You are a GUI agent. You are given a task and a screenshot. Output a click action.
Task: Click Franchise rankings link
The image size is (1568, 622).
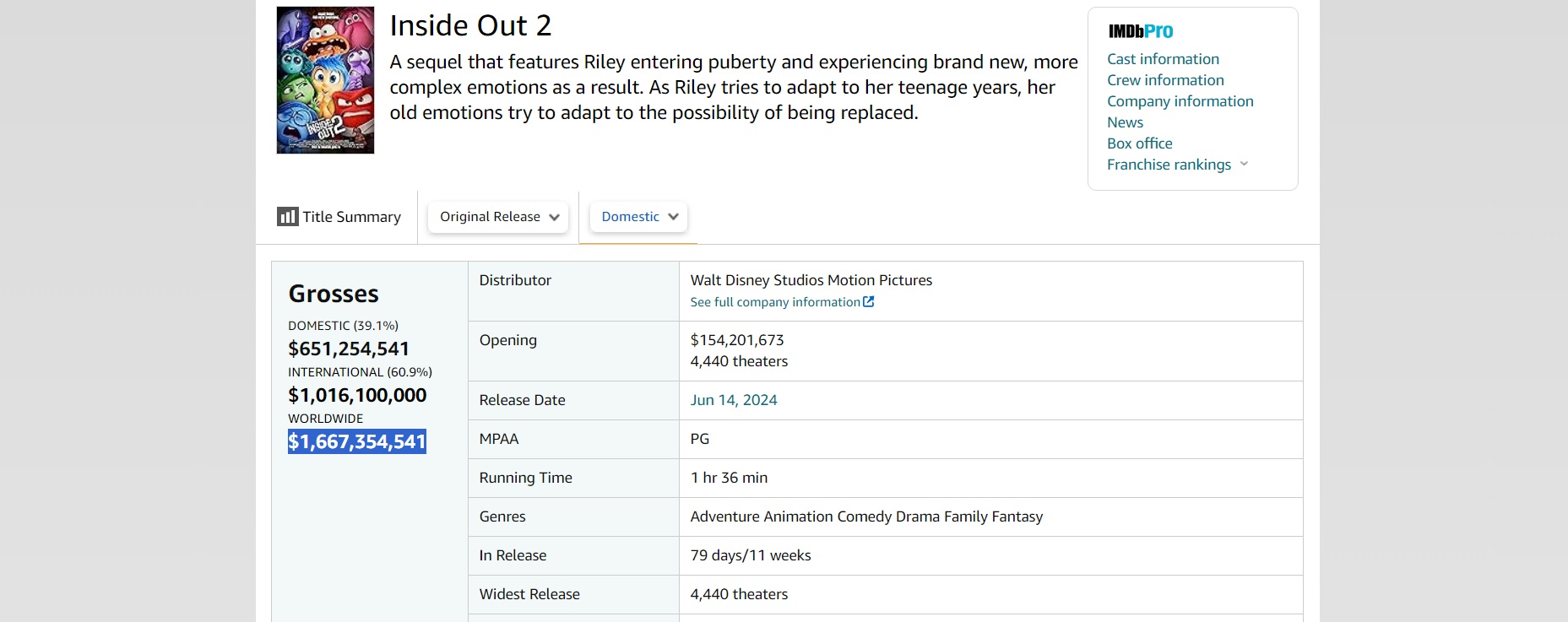pos(1169,165)
